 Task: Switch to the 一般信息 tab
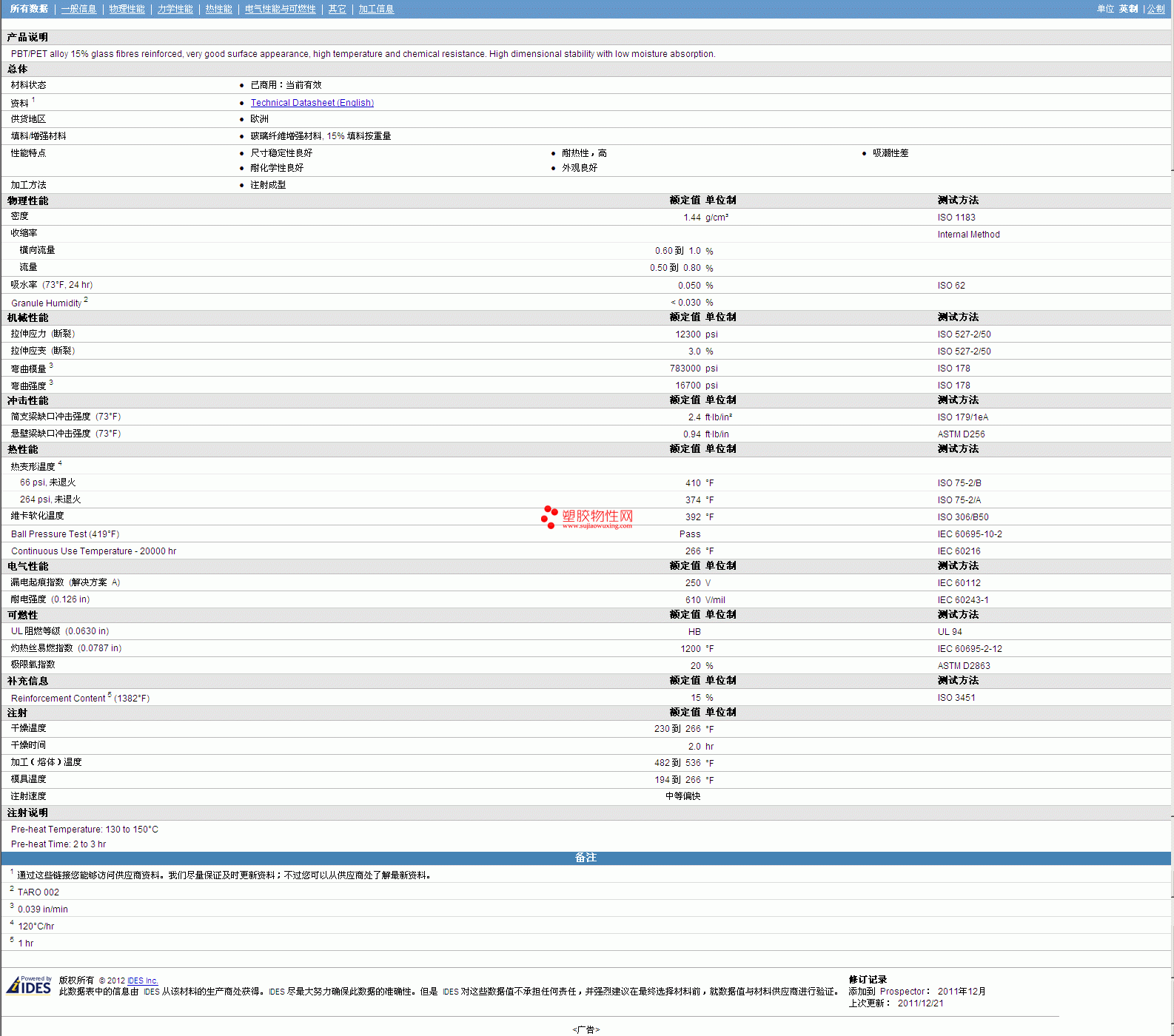coord(78,9)
